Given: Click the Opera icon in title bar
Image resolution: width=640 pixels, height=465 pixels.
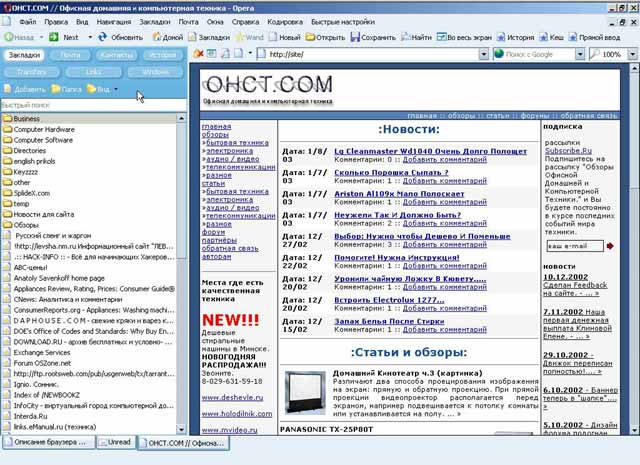Looking at the screenshot, I should click(6, 8).
